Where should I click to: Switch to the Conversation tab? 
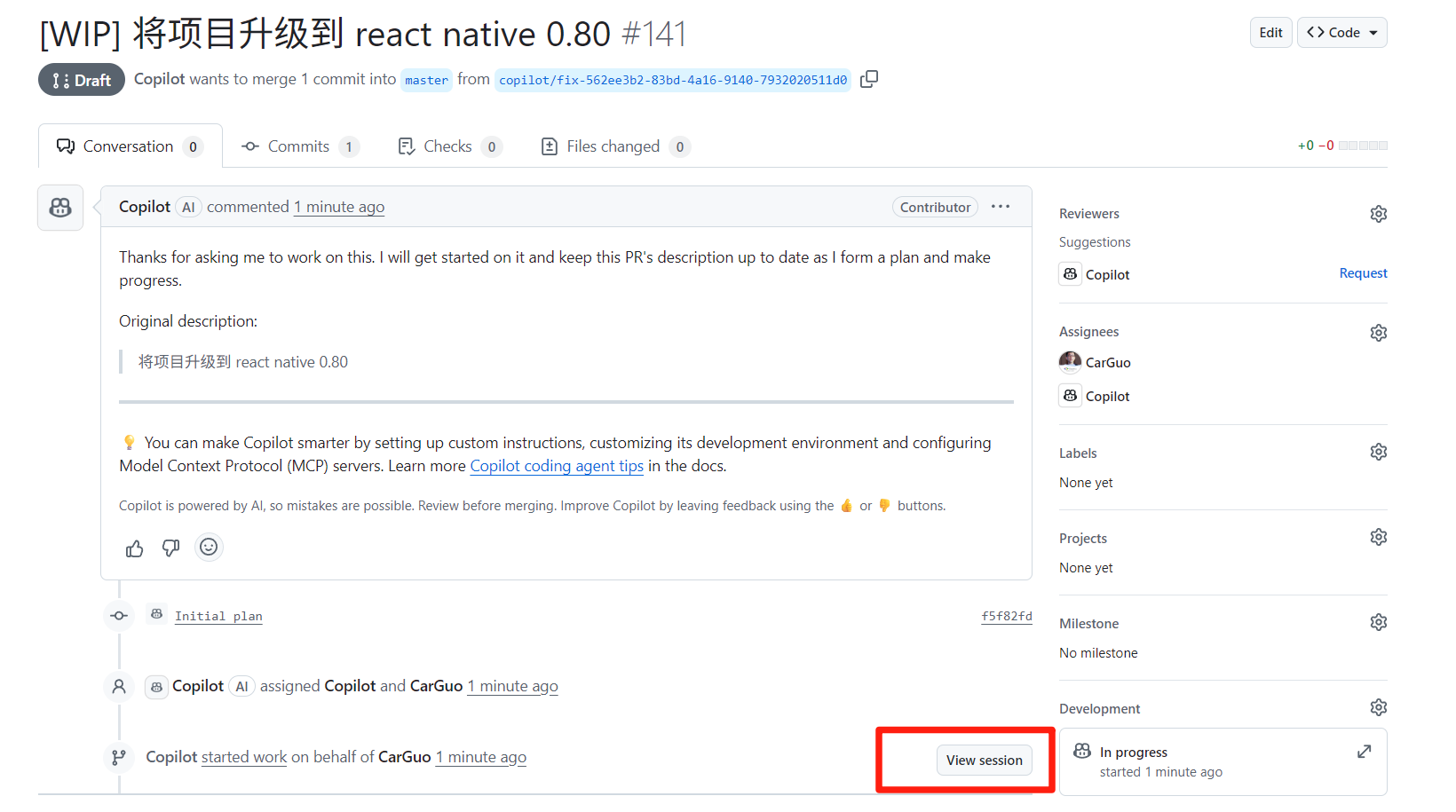click(130, 146)
